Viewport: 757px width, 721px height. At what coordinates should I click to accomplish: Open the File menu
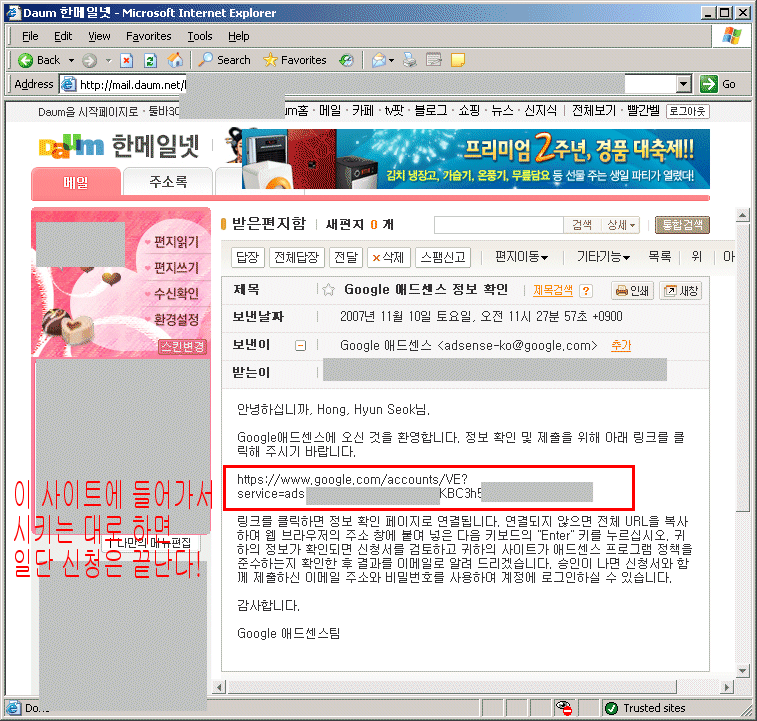click(x=30, y=36)
